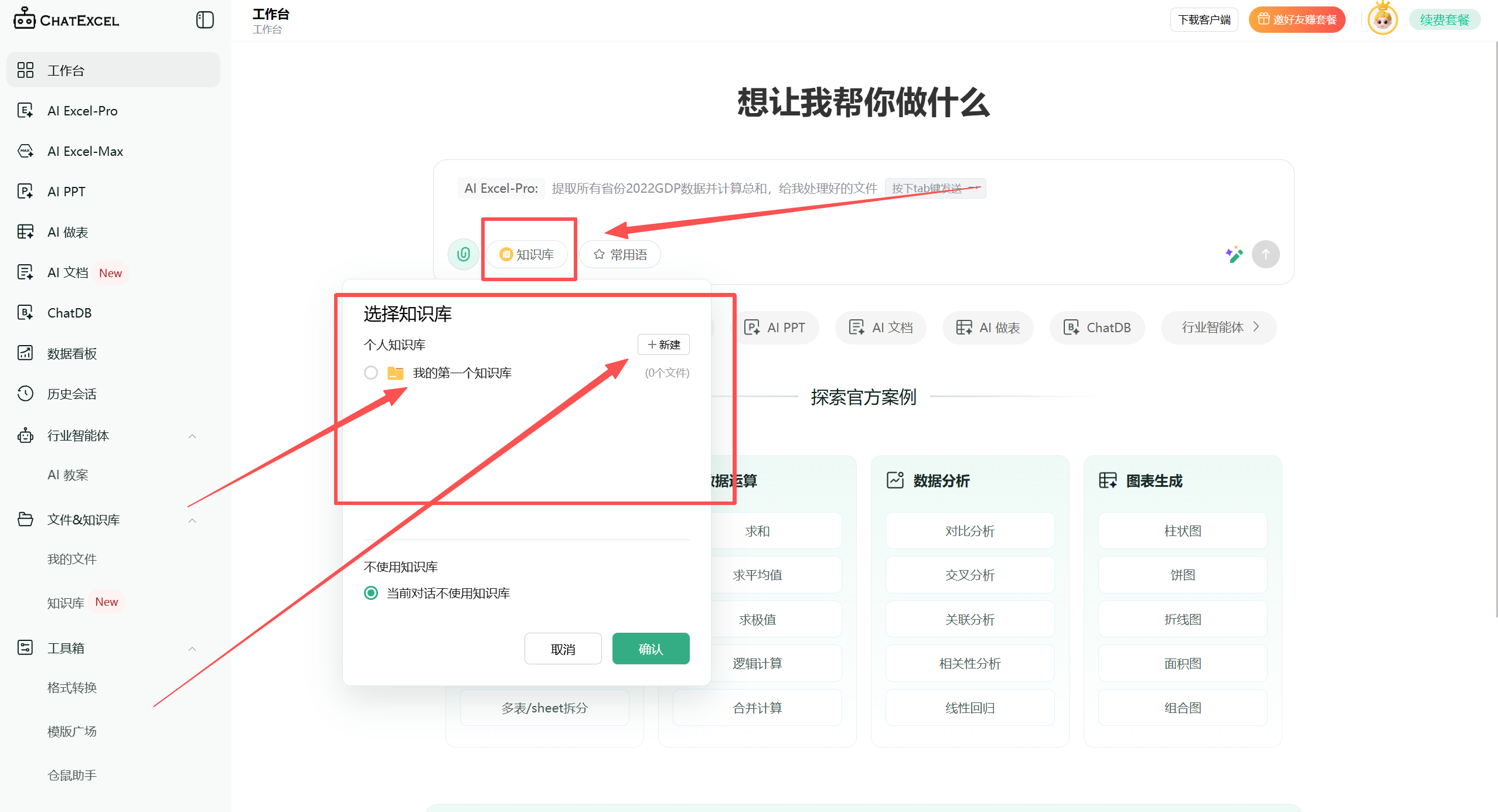The width and height of the screenshot is (1498, 812).
Task: Click the AI 文档 sidebar icon
Action: [25, 272]
